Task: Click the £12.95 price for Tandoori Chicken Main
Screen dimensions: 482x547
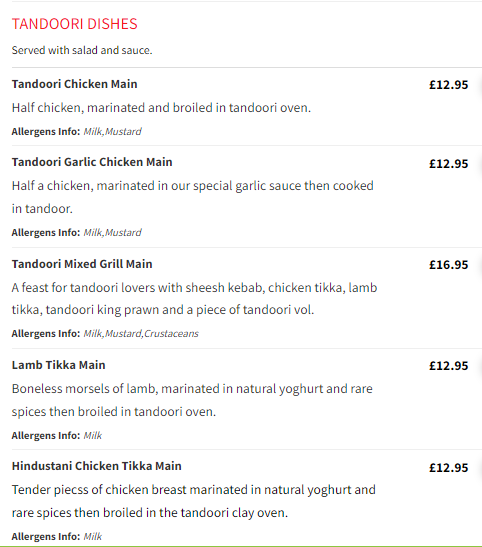Action: click(449, 85)
